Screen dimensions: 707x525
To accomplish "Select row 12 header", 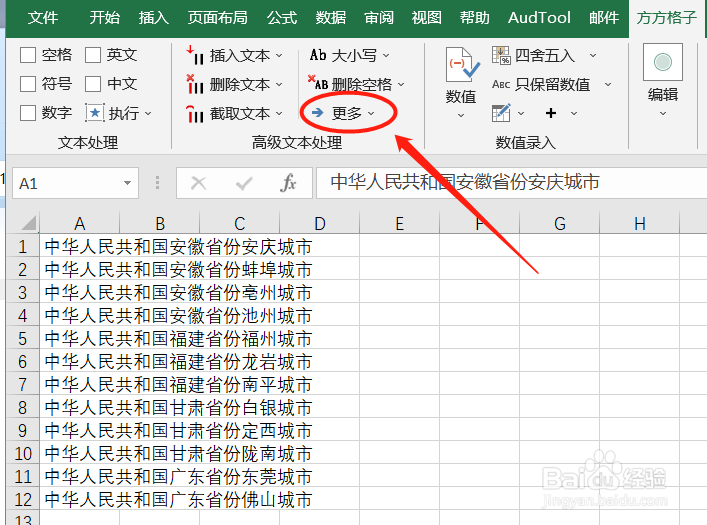I will pyautogui.click(x=23, y=500).
